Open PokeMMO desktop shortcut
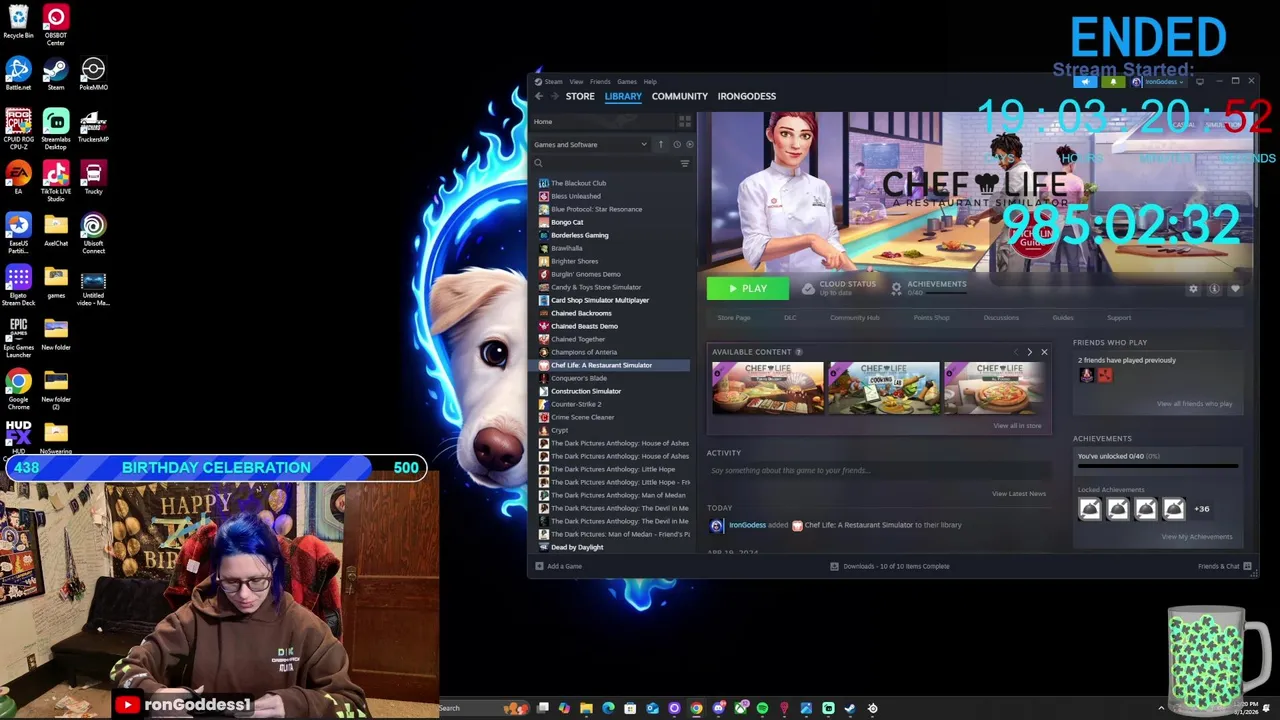 click(93, 74)
